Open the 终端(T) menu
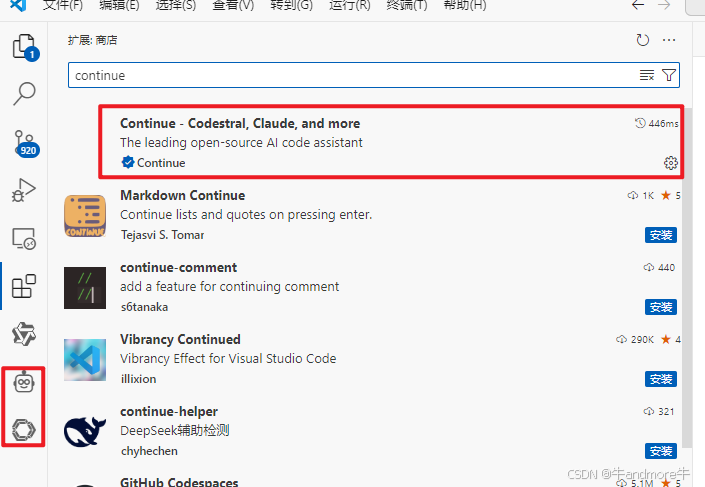The height and width of the screenshot is (487, 705). (407, 5)
